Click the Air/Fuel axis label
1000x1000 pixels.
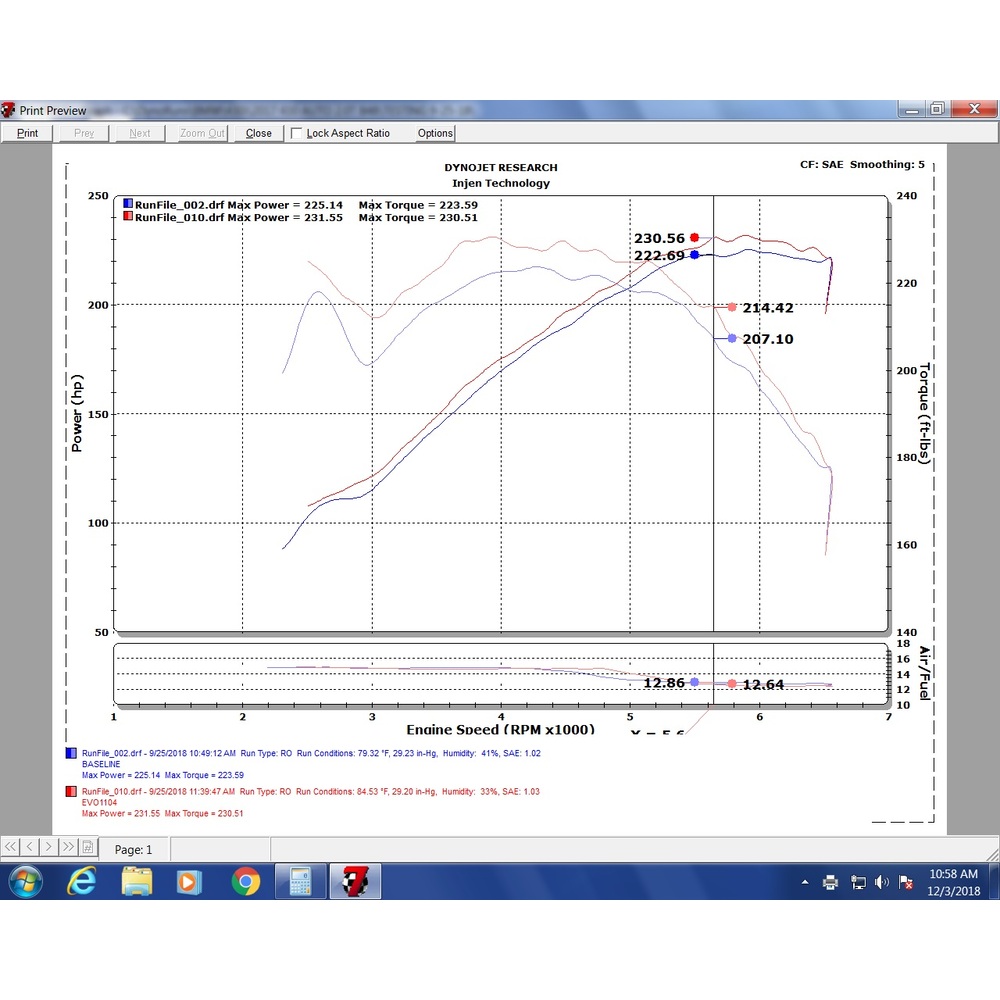tap(924, 673)
